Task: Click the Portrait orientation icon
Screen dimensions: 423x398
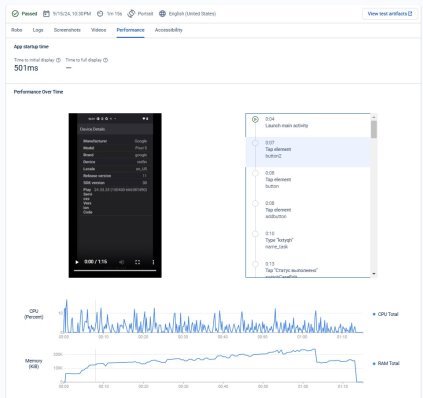Action: pos(131,14)
